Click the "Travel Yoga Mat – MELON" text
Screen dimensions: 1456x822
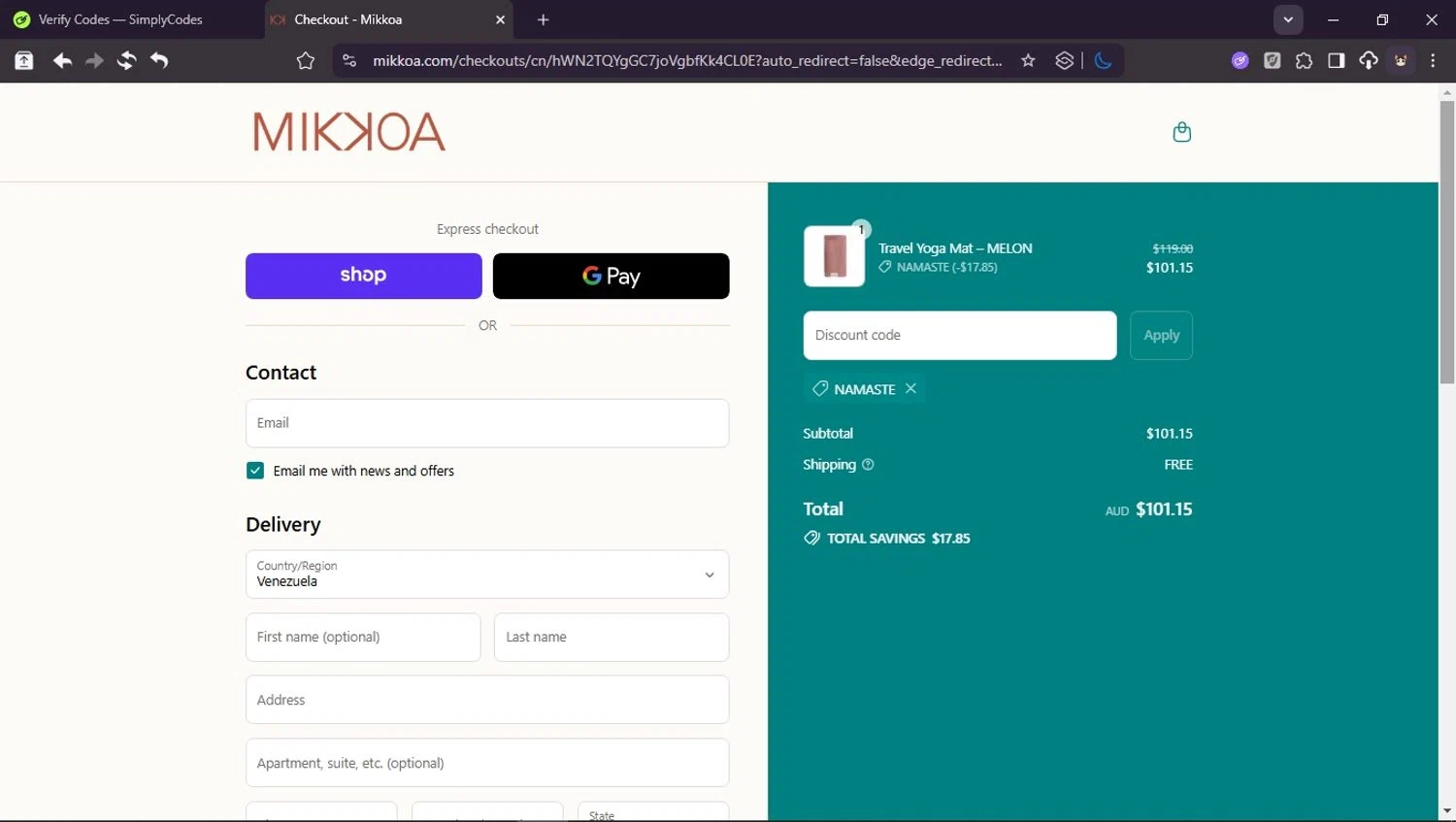point(955,248)
